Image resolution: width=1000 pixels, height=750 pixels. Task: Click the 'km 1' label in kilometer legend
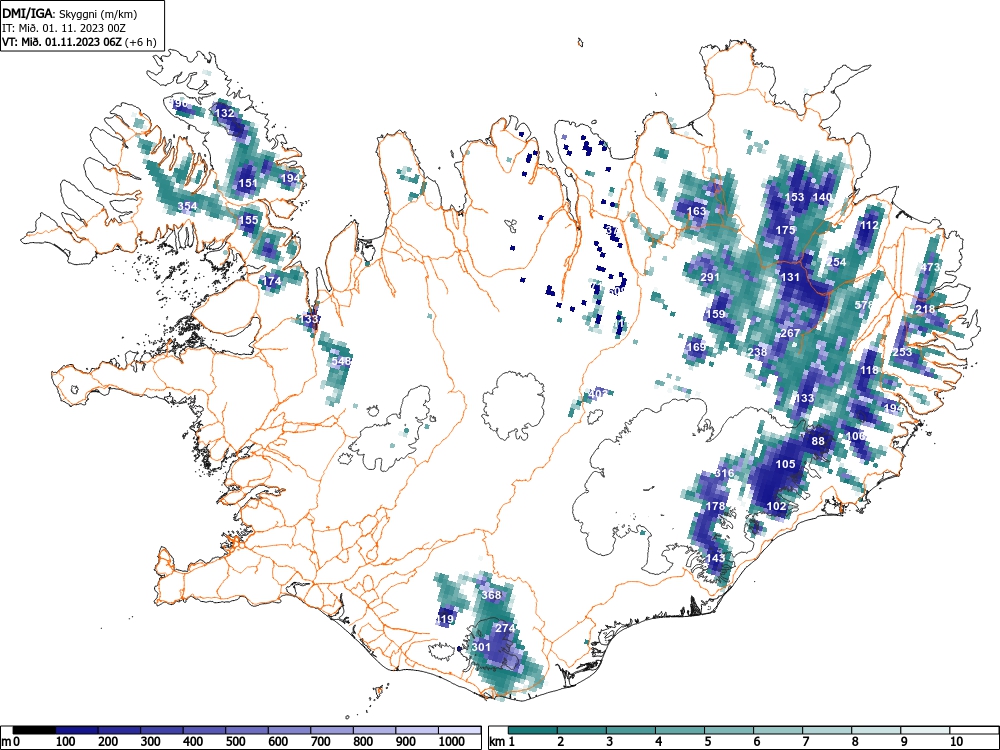click(503, 742)
